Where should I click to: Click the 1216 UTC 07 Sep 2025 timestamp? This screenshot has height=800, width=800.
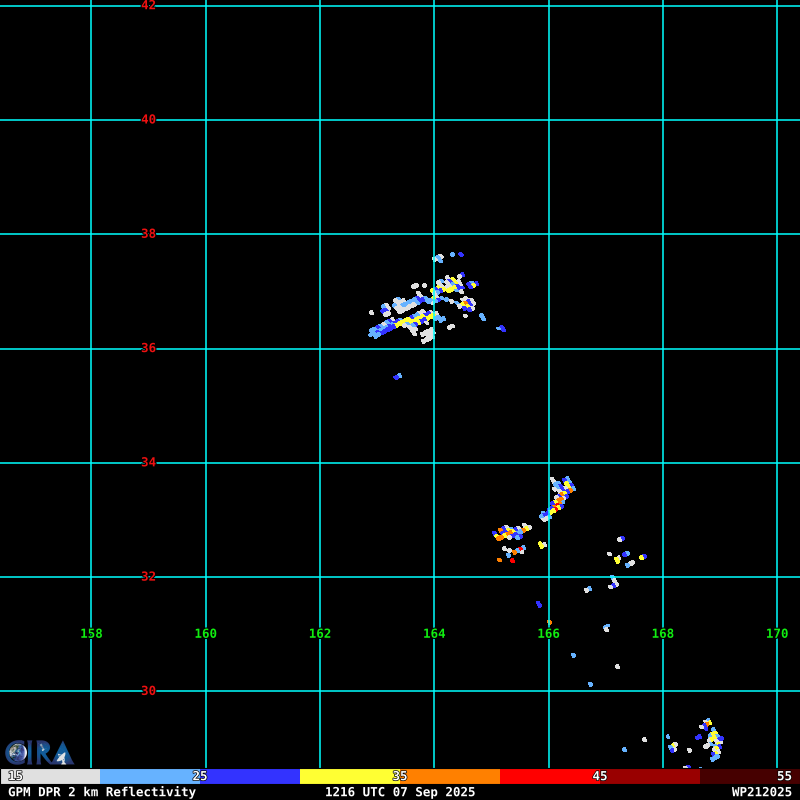coord(400,792)
